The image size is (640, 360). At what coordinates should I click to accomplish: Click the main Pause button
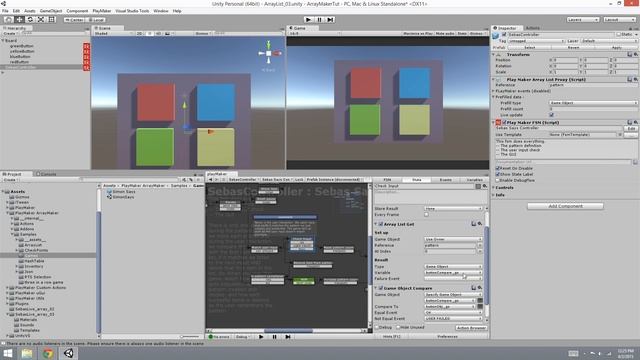click(320, 20)
